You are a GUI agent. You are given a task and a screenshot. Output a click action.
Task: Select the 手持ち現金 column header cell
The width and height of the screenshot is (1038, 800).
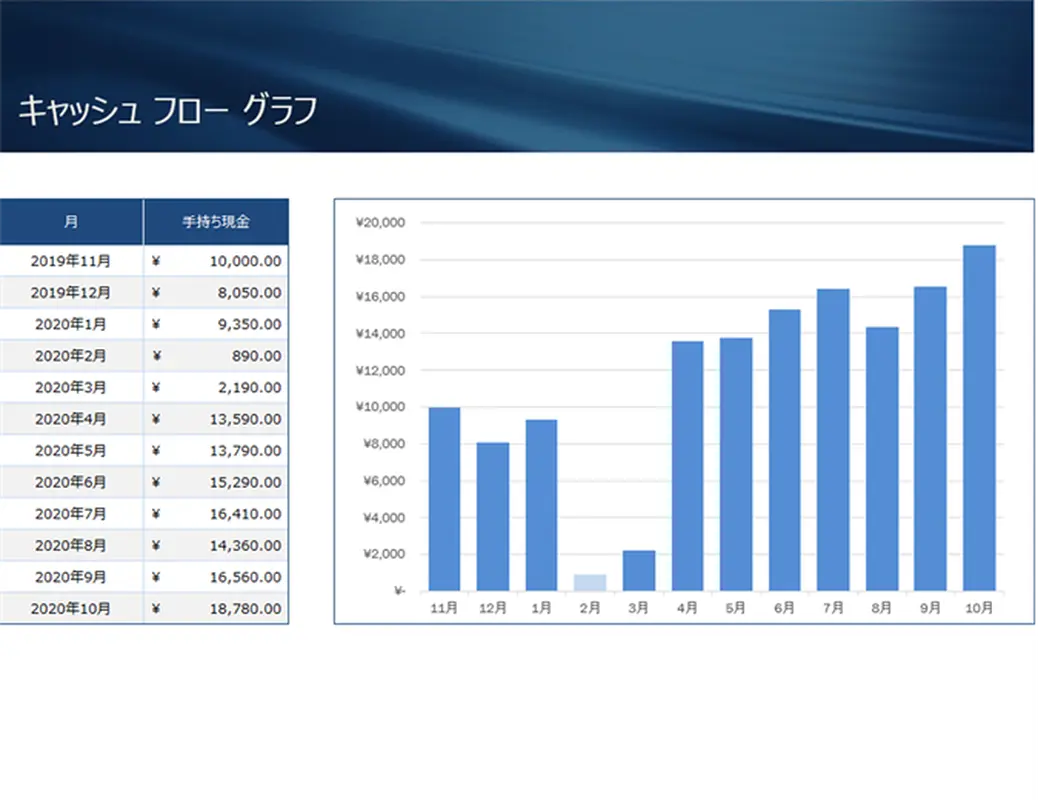(x=218, y=221)
